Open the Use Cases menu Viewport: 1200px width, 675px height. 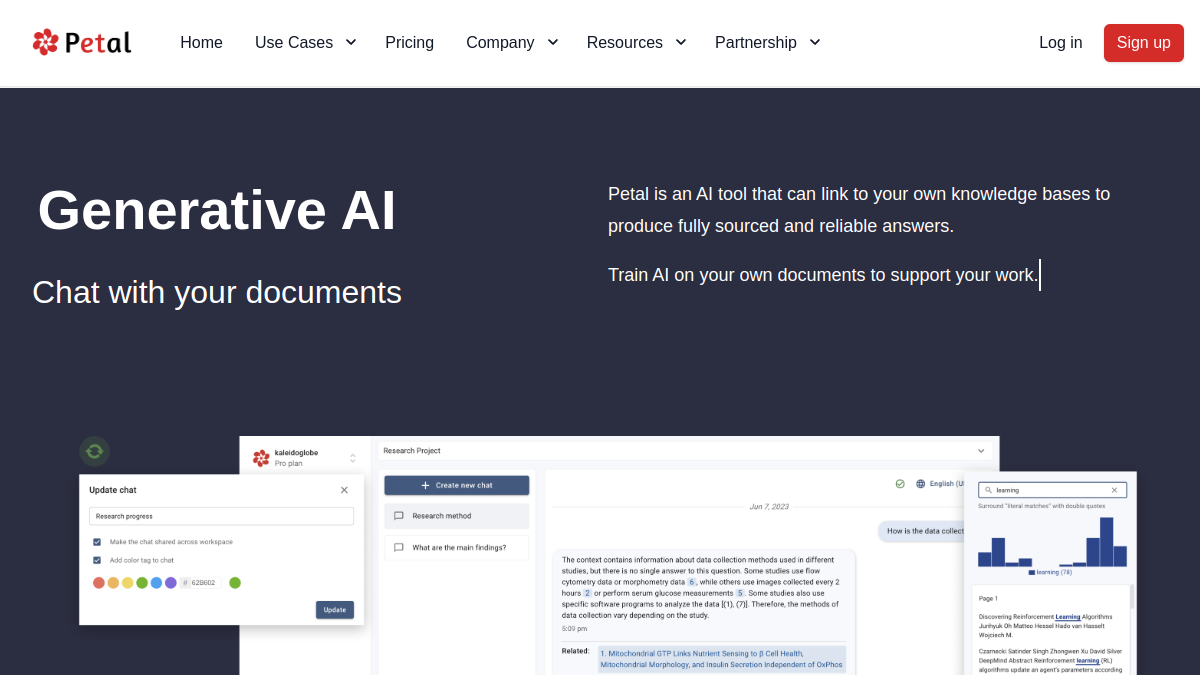pyautogui.click(x=294, y=42)
